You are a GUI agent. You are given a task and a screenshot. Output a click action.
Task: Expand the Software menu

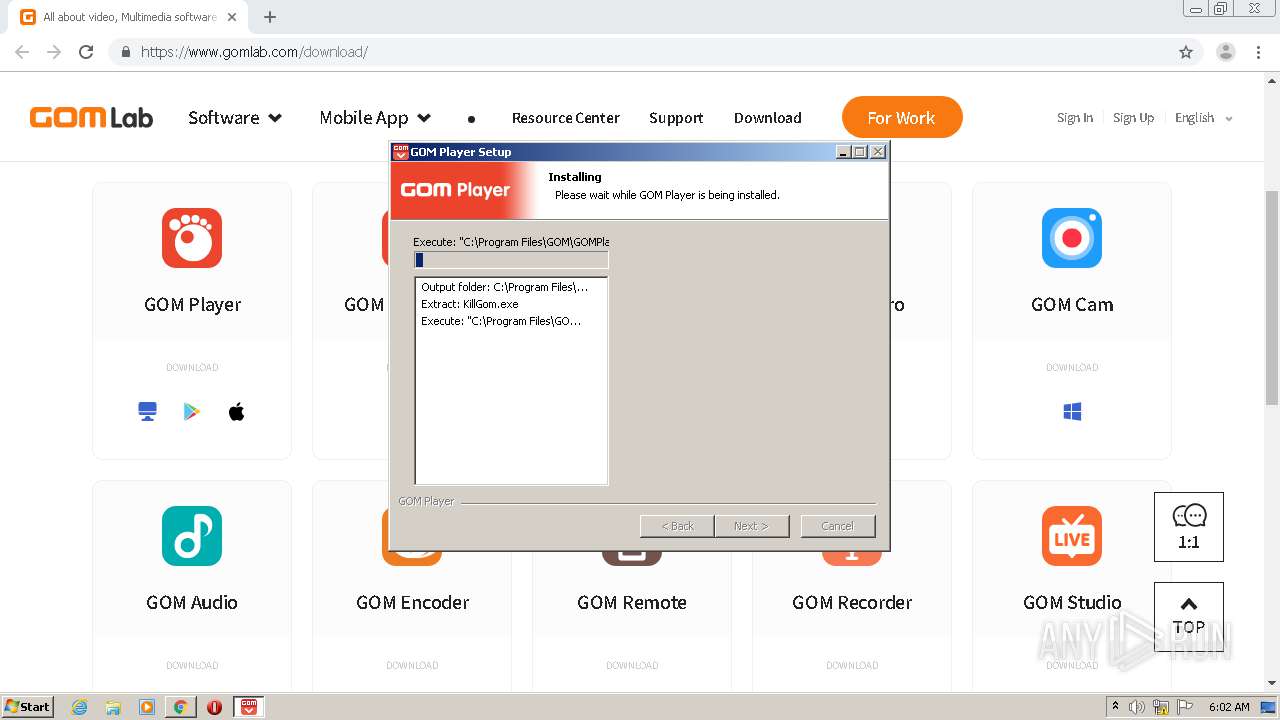click(235, 118)
